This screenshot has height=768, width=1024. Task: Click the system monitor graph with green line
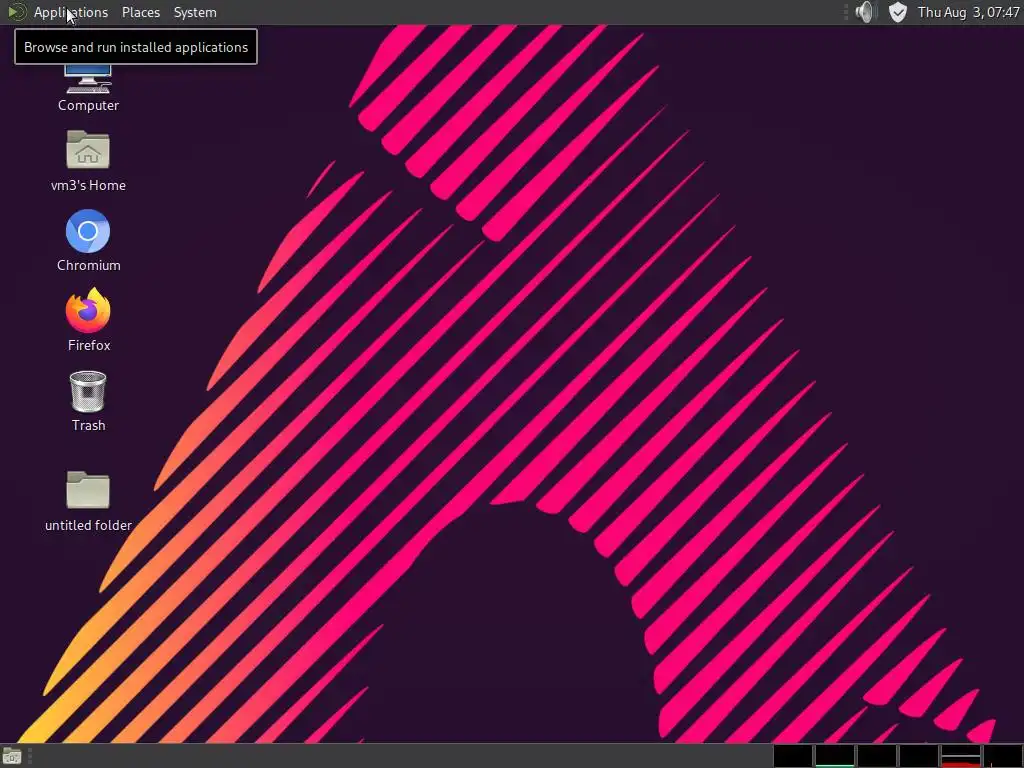(x=834, y=756)
